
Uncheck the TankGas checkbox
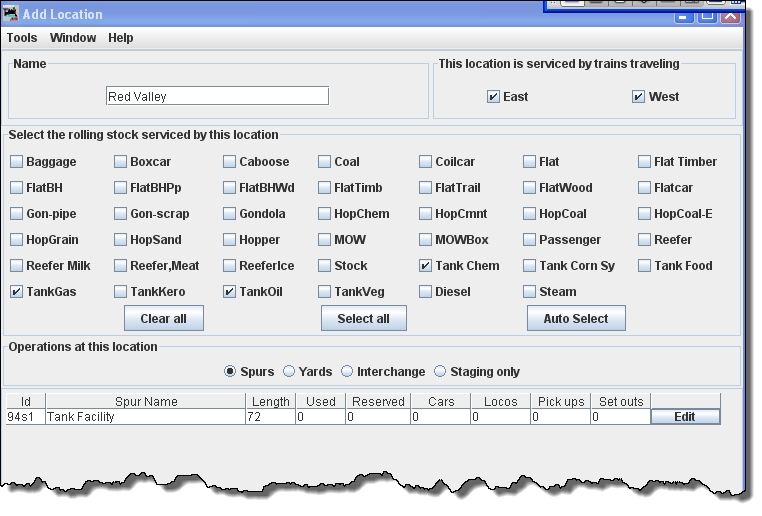17,292
